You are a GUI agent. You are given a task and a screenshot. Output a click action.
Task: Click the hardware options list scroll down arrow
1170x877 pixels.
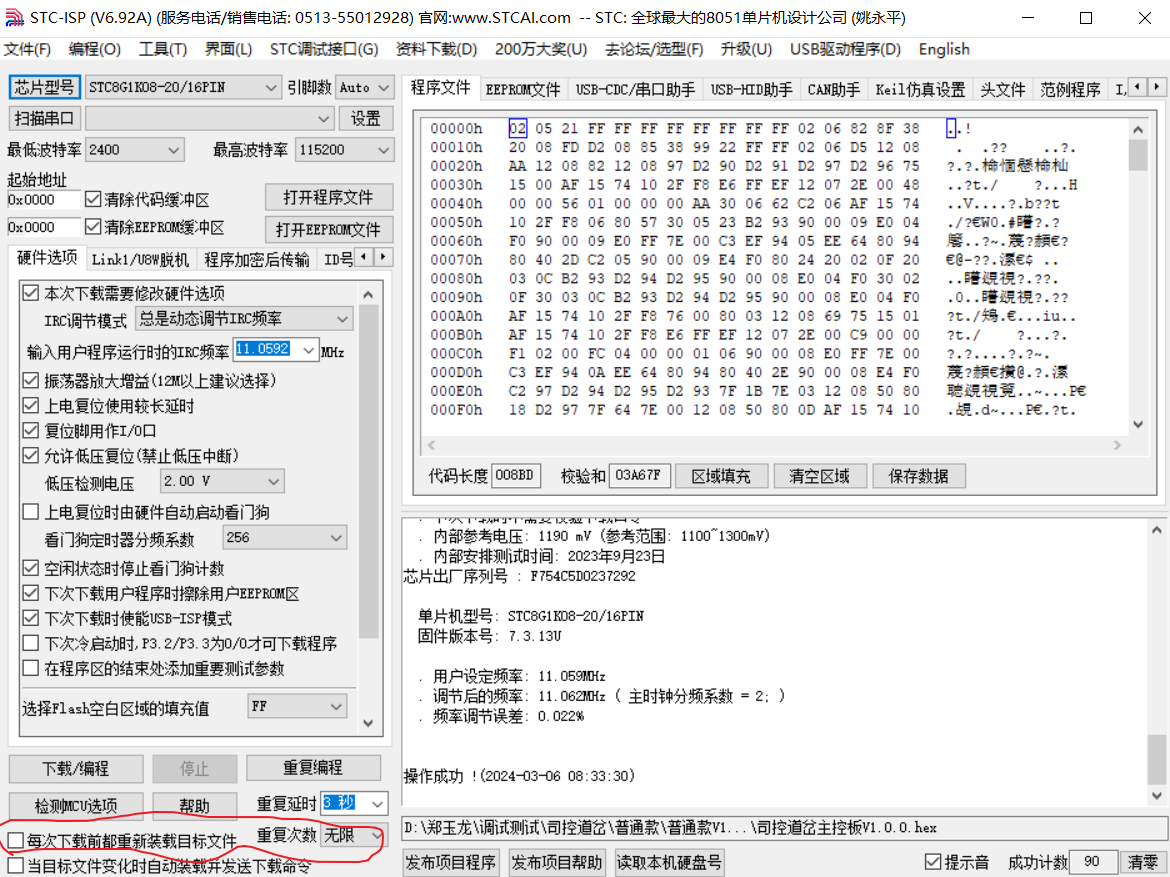point(368,722)
